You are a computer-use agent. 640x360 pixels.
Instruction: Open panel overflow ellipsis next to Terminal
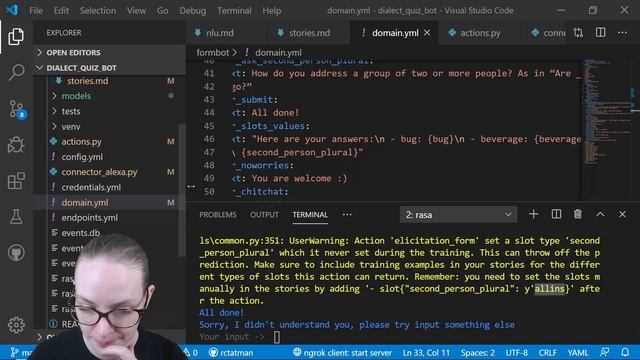[x=347, y=215]
